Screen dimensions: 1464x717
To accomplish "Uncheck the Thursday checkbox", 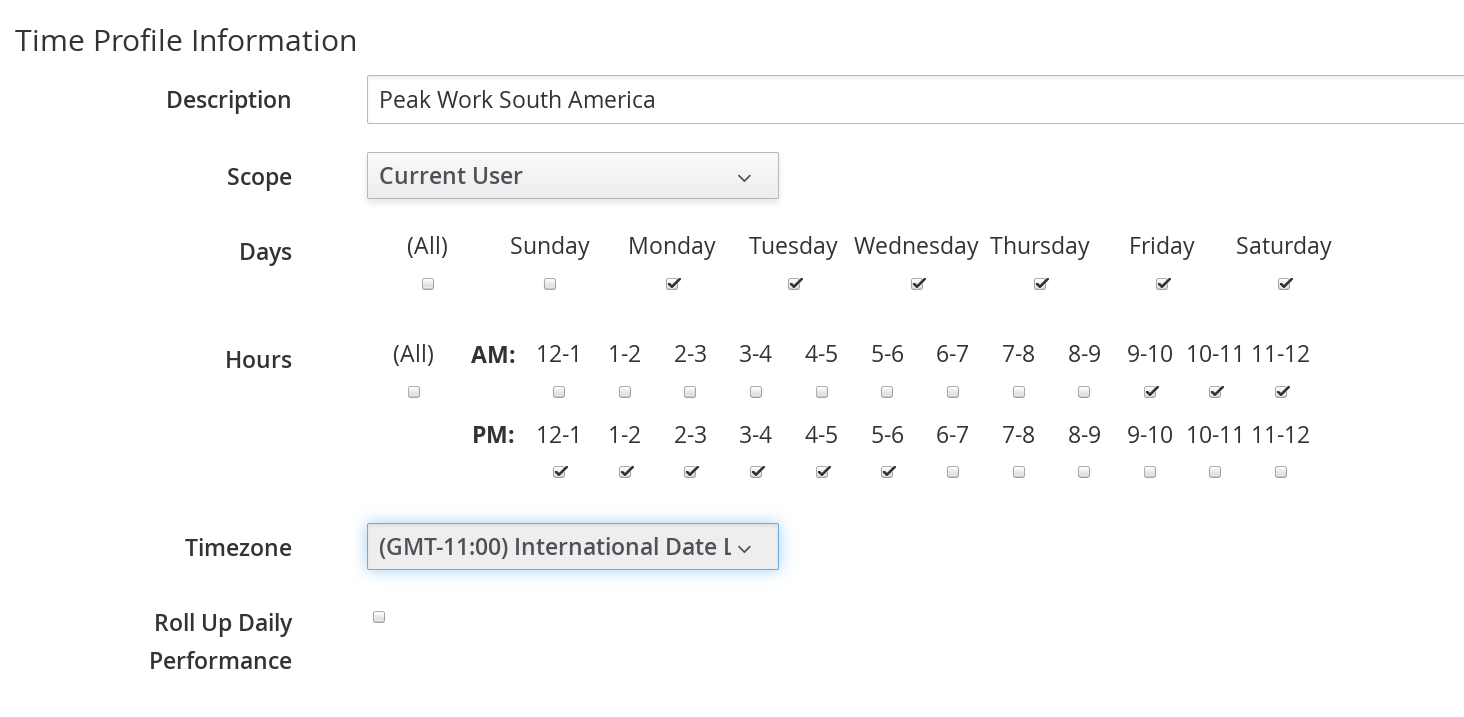I will tap(1040, 284).
